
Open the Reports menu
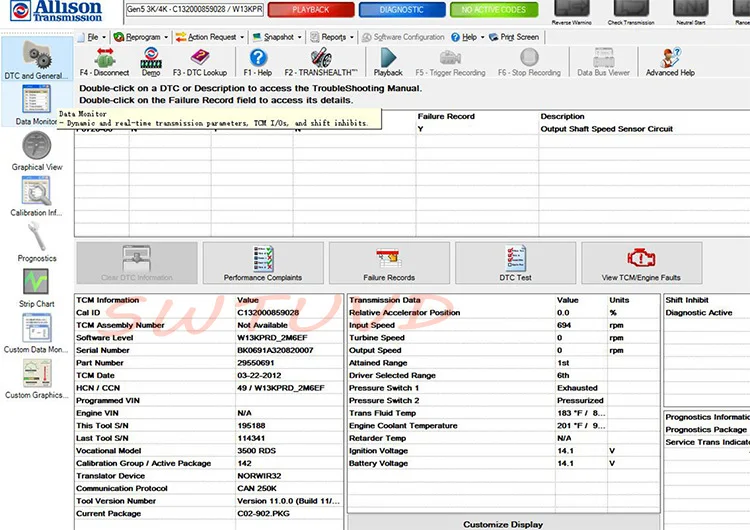click(332, 37)
